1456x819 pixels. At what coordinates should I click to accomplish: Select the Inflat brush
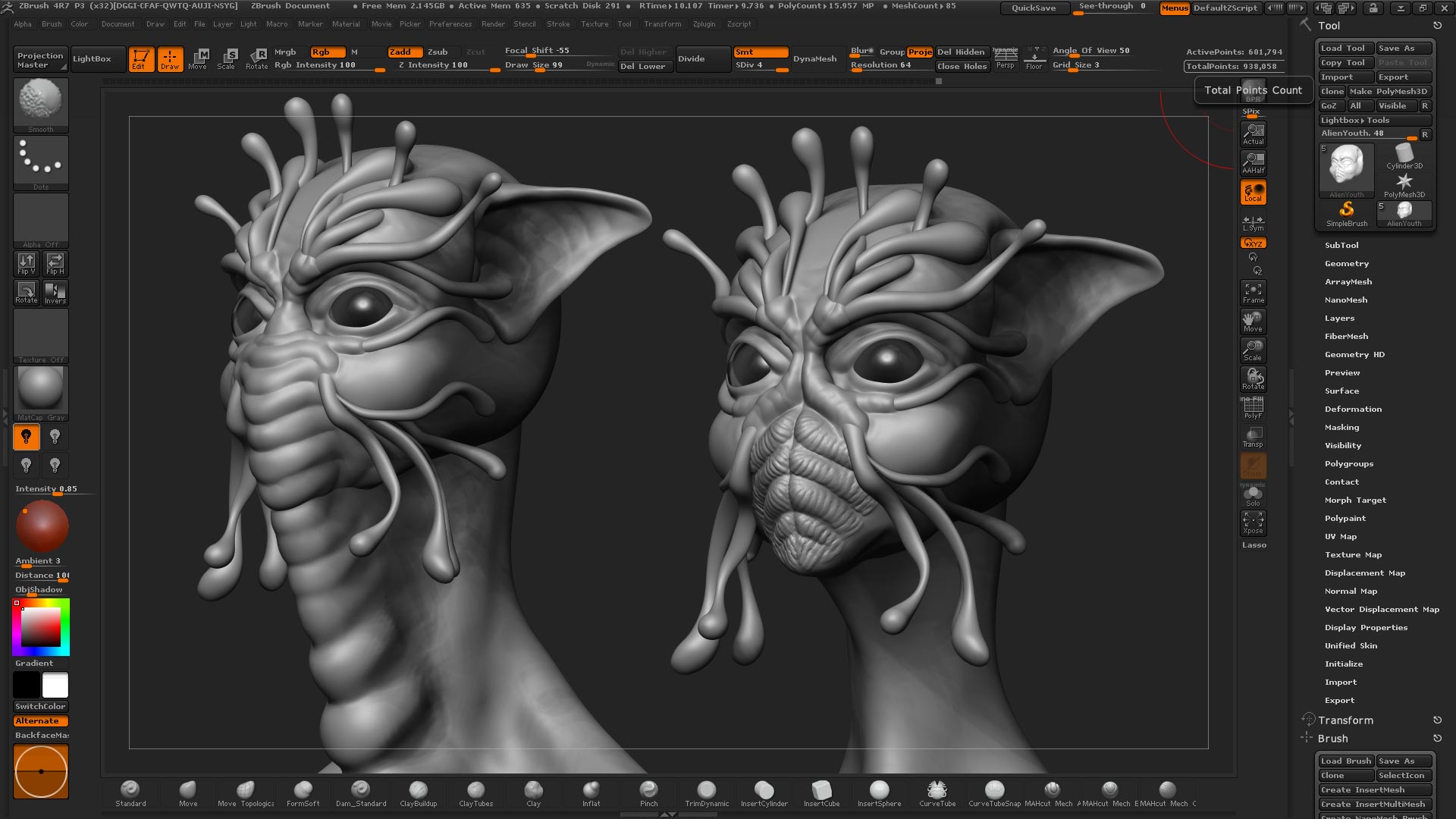pos(591,793)
